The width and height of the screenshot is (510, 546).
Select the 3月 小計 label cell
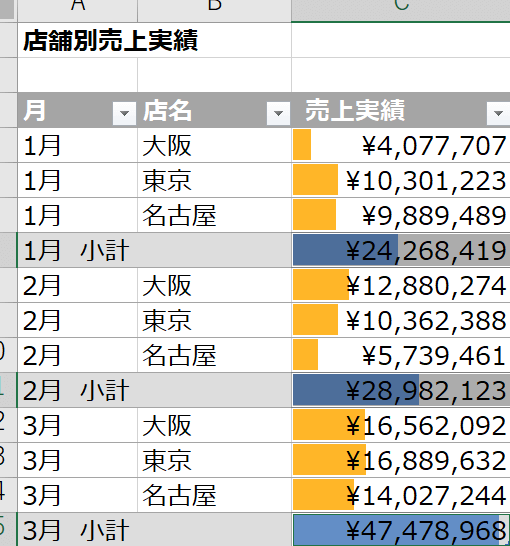[x=154, y=530]
